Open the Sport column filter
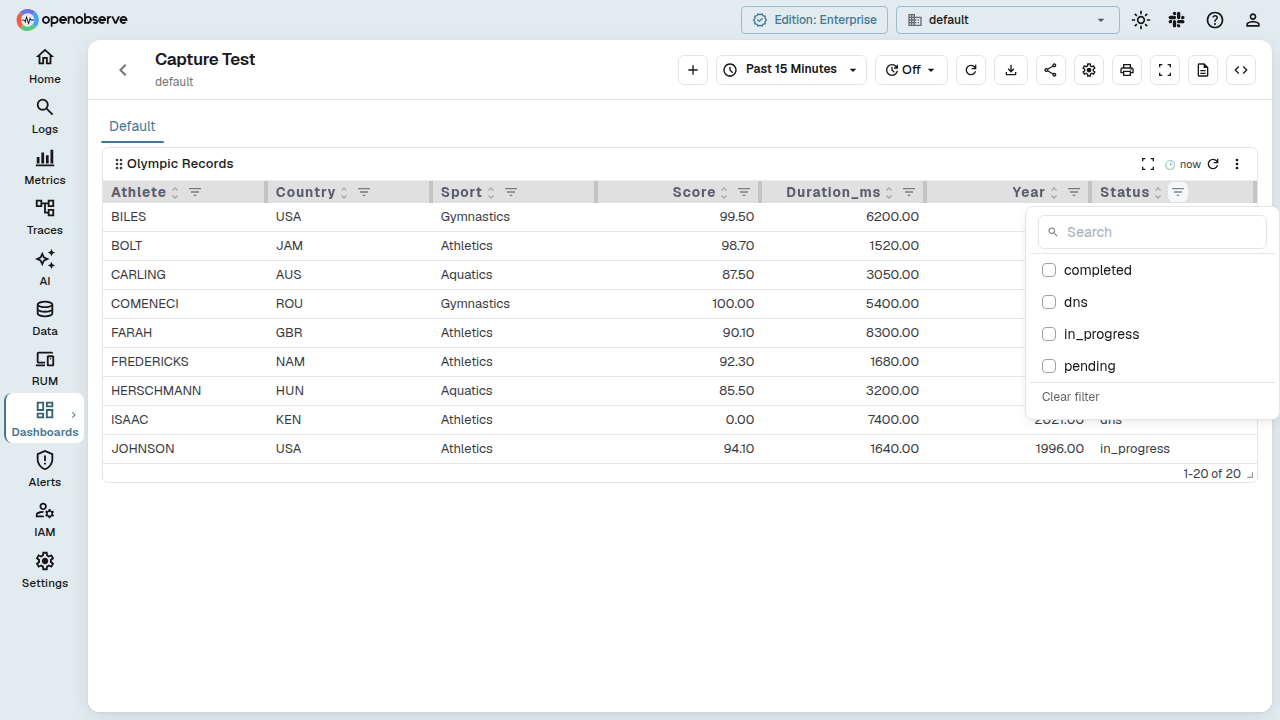1280x720 pixels. [511, 192]
